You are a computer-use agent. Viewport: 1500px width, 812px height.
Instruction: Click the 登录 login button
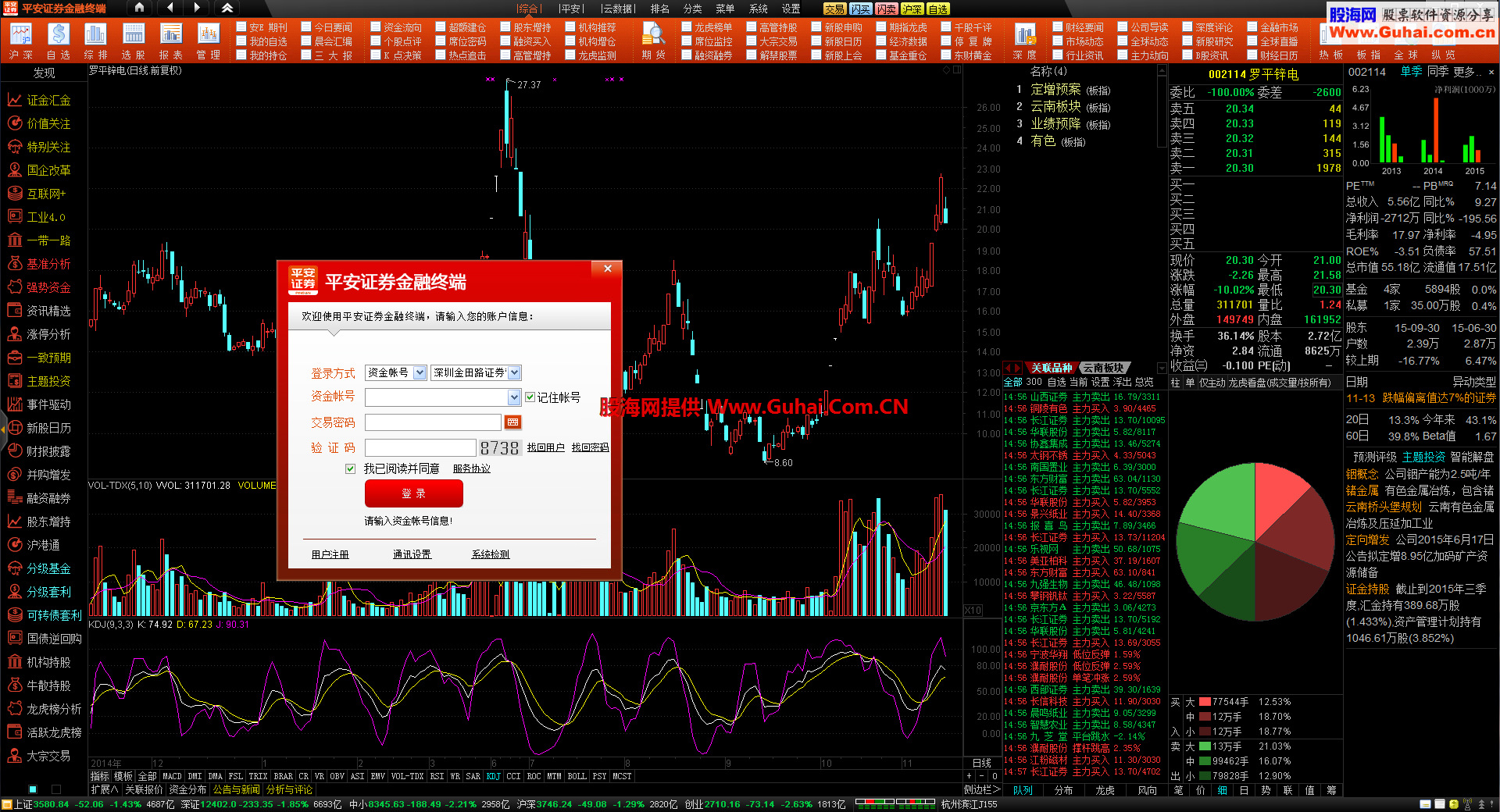pos(414,493)
